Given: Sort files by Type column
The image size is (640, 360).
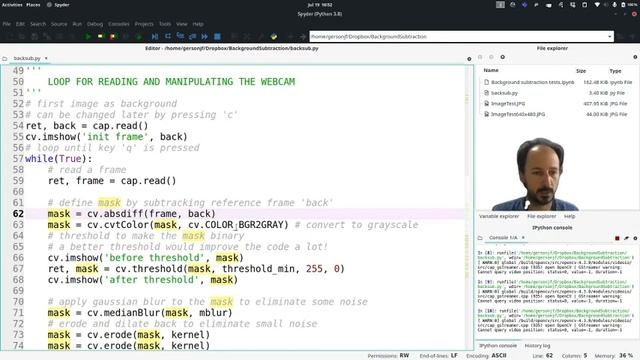Looking at the screenshot, I should (x=615, y=71).
